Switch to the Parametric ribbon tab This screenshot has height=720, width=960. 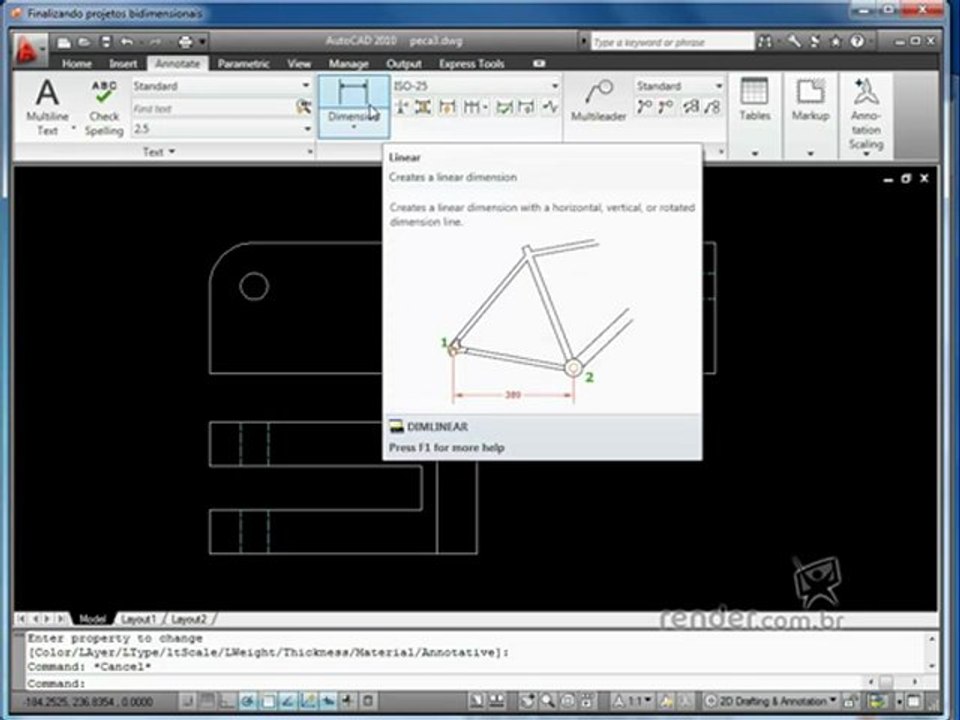tap(243, 63)
